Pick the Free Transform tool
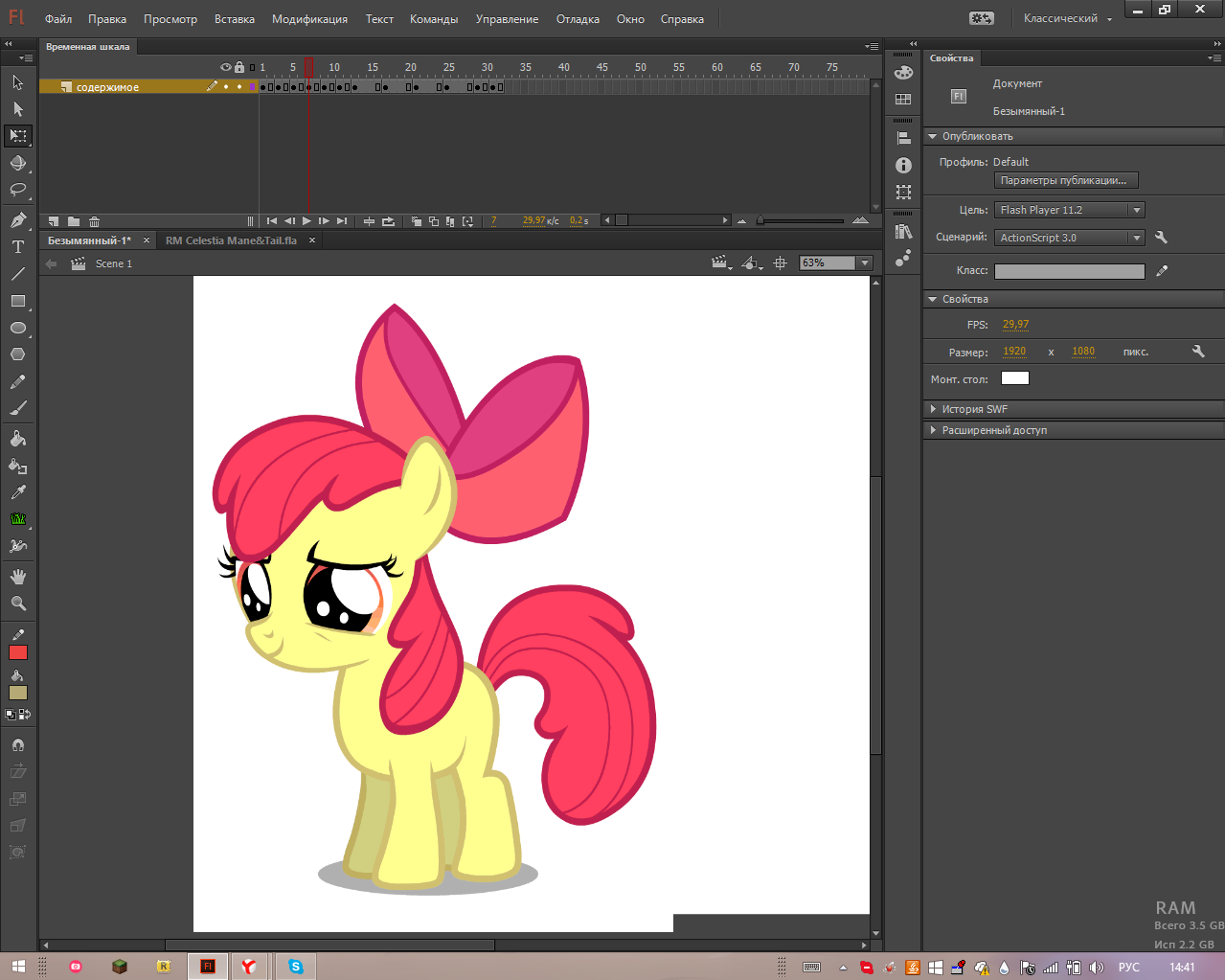The image size is (1225, 980). (x=18, y=136)
